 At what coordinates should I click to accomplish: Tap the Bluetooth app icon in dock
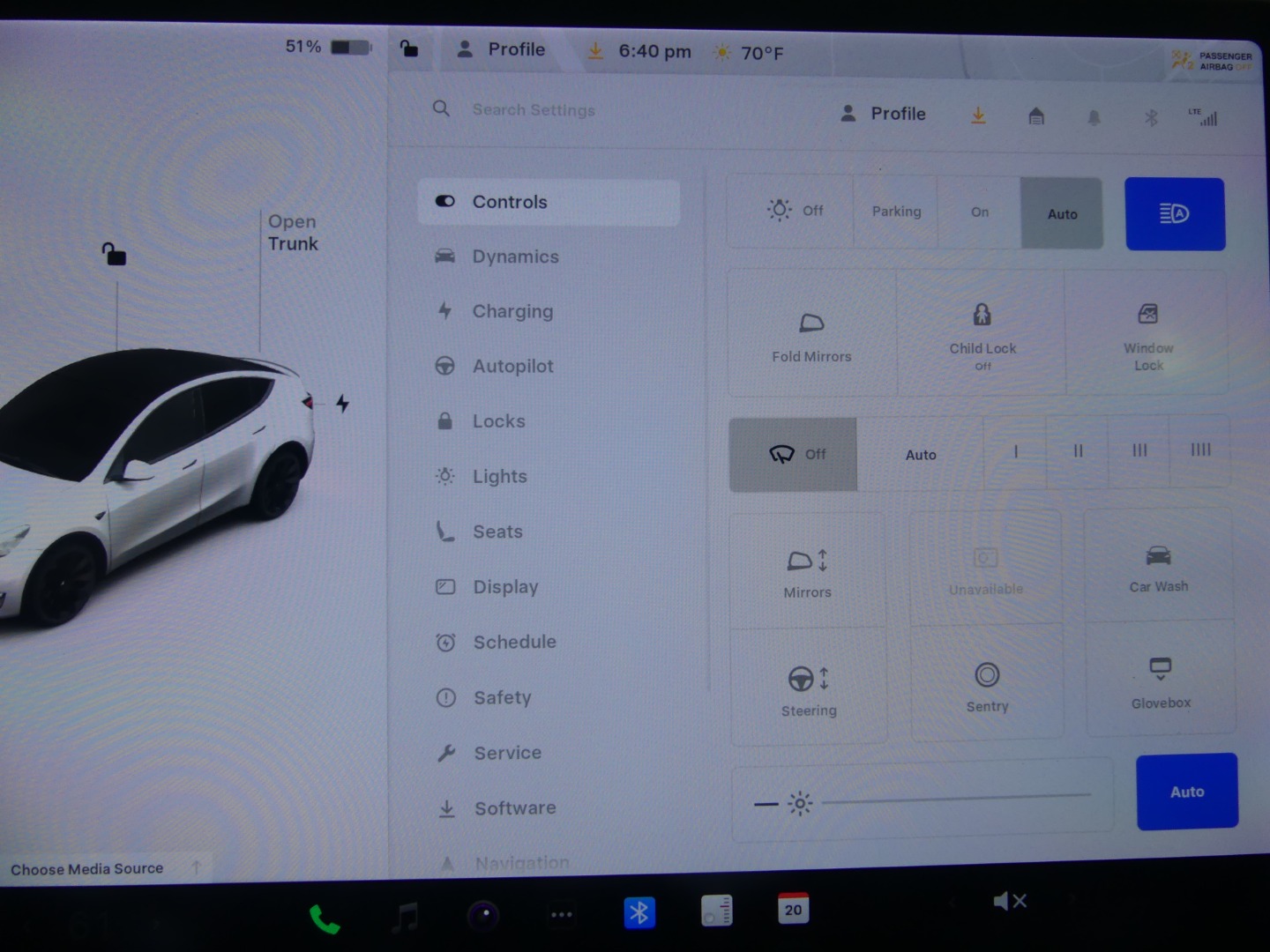(639, 912)
